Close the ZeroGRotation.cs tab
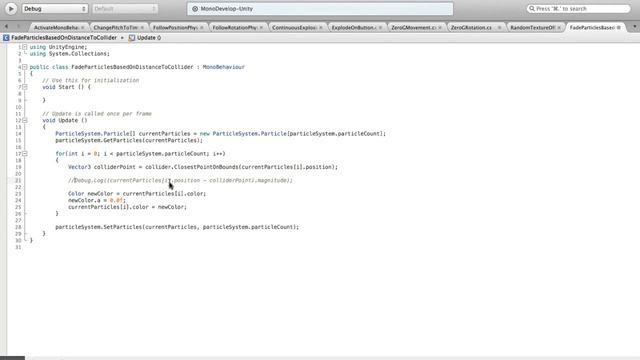 pos(500,28)
